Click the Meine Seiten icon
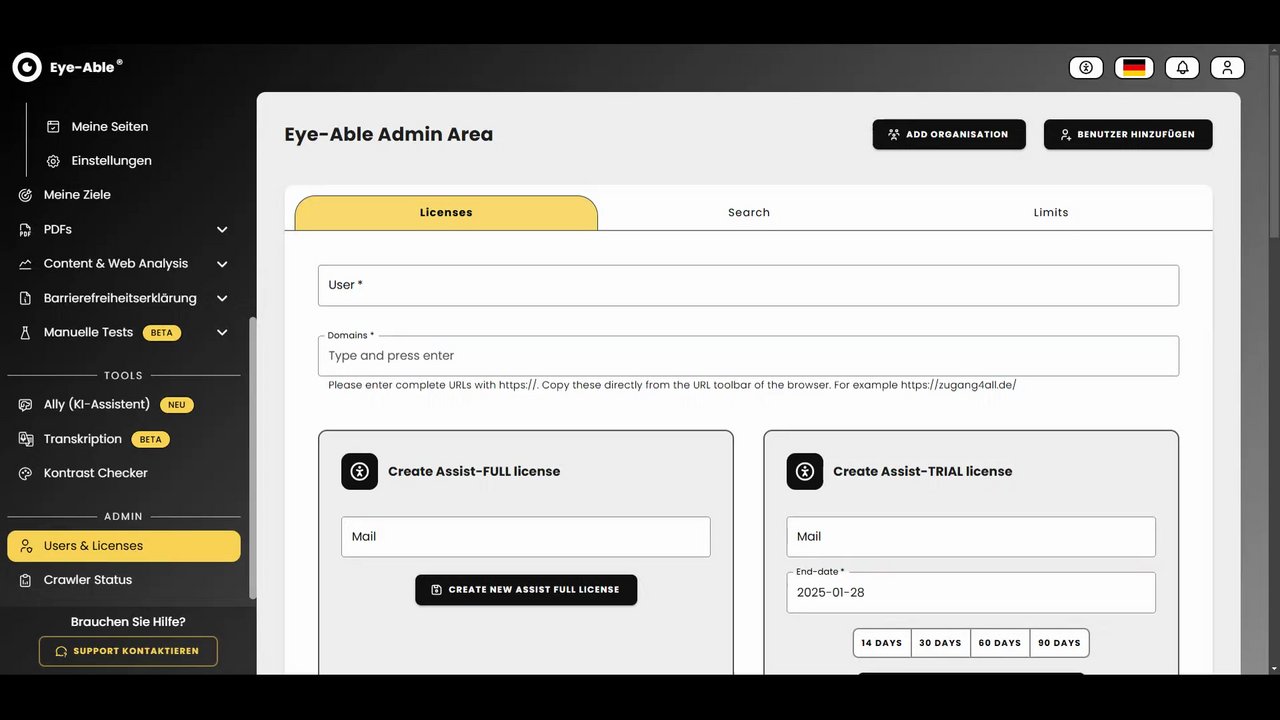Viewport: 1280px width, 720px height. tap(54, 127)
